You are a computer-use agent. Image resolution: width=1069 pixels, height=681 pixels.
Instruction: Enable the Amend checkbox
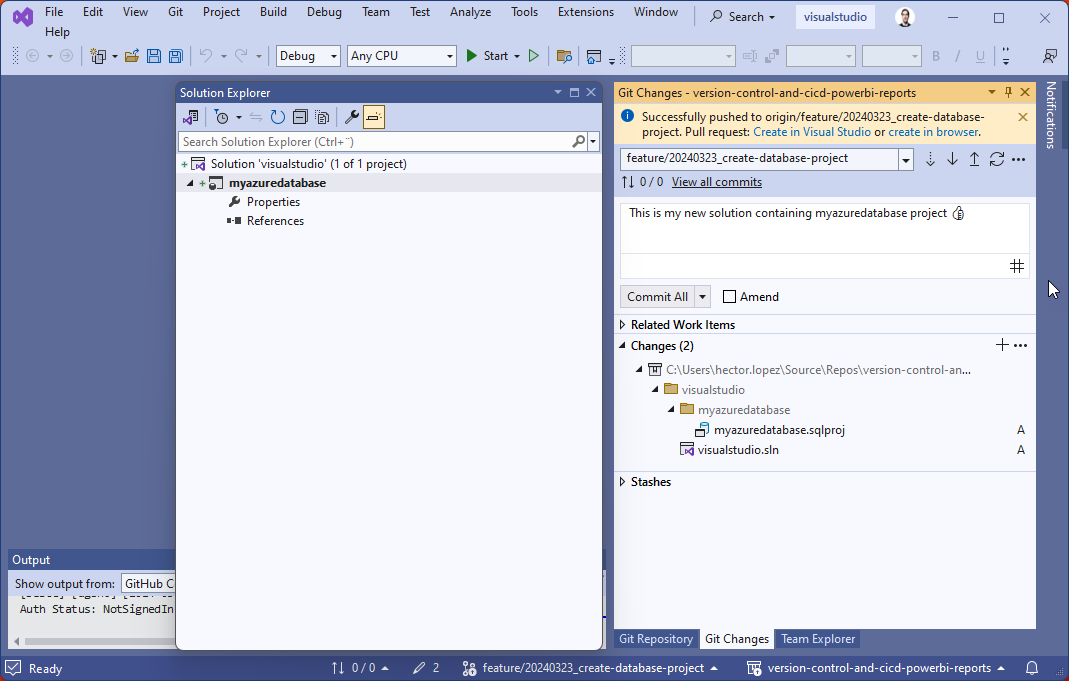tap(730, 296)
